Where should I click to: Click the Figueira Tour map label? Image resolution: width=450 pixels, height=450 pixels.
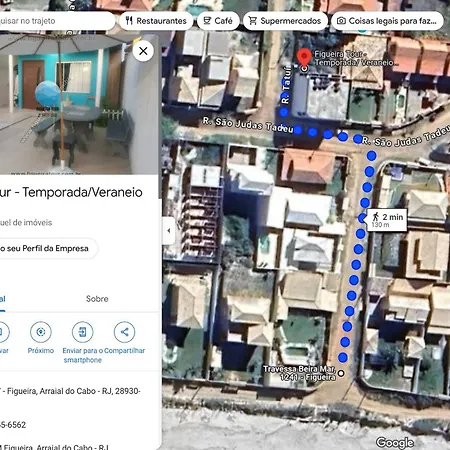tap(355, 58)
